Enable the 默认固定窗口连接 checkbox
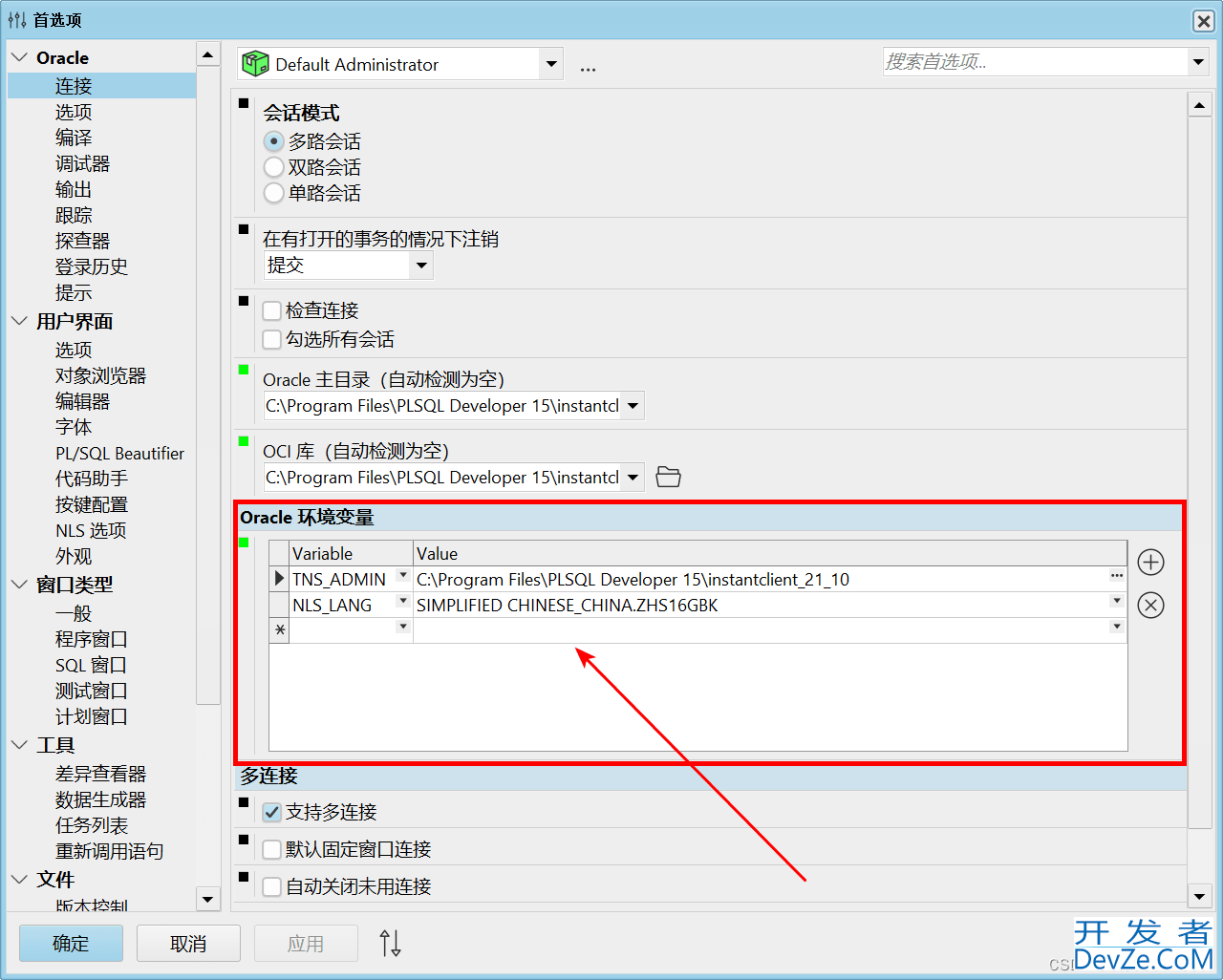 click(x=272, y=849)
